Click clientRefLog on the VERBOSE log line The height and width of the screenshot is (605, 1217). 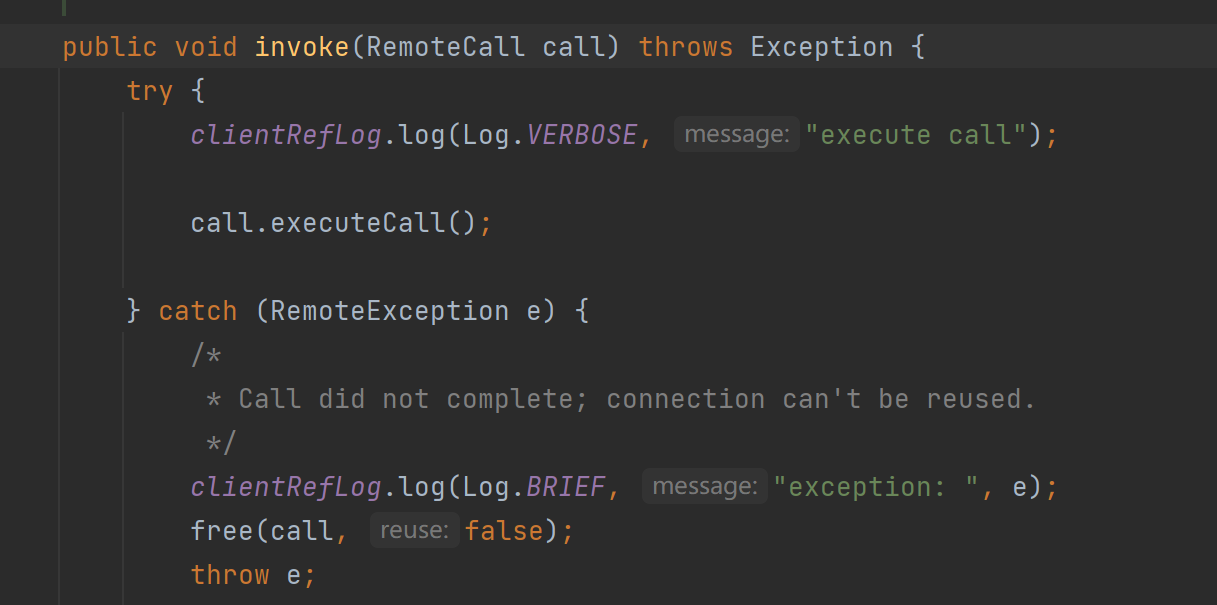point(286,135)
